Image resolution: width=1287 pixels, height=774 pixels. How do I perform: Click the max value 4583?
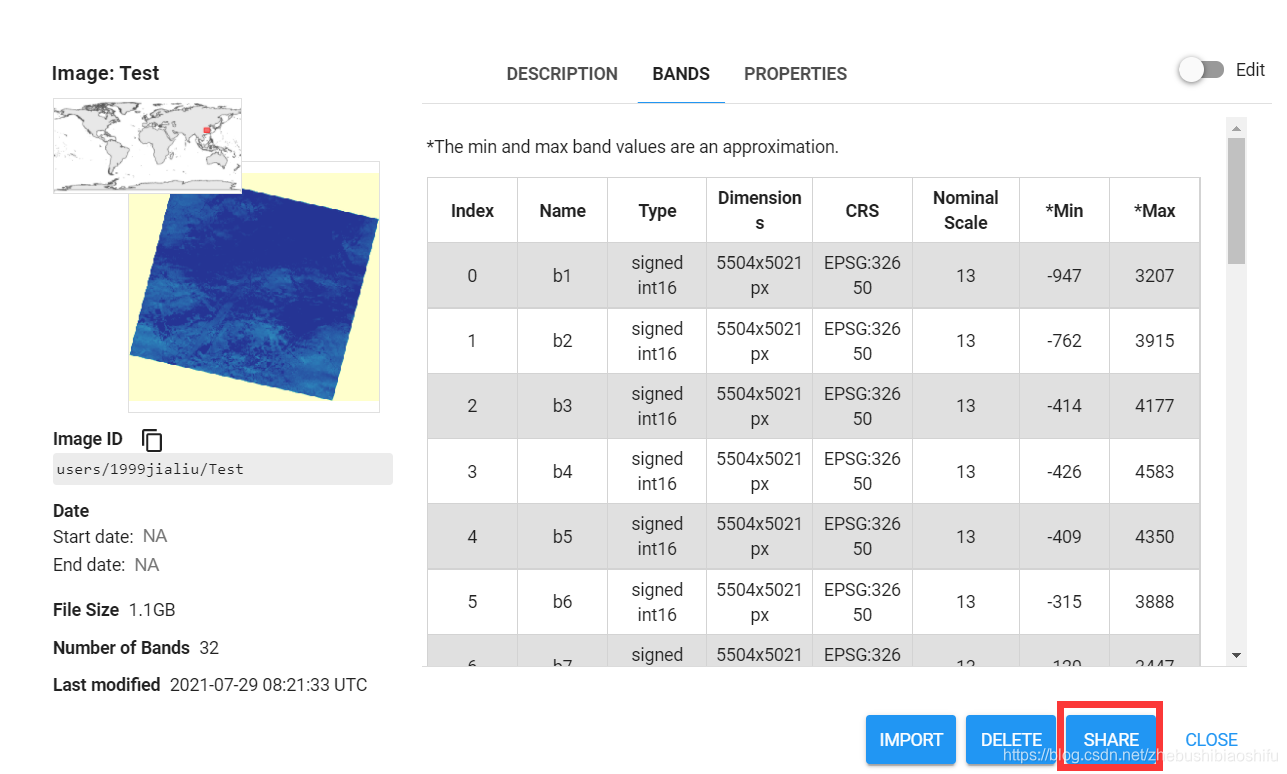pyautogui.click(x=1154, y=471)
